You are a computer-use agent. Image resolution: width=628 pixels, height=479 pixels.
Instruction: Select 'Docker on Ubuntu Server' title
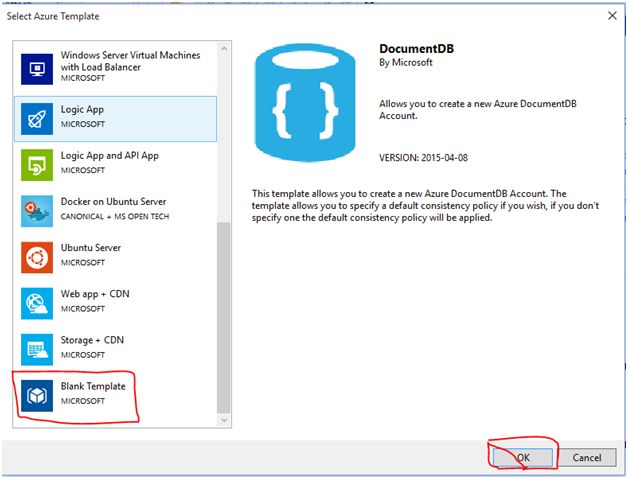113,201
